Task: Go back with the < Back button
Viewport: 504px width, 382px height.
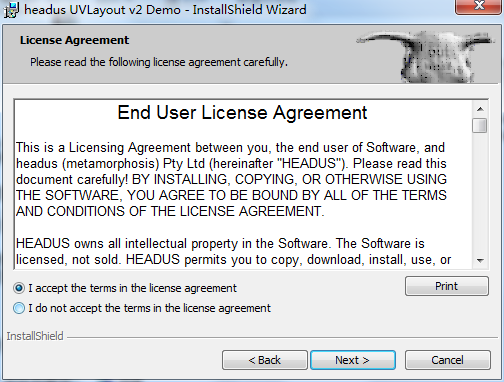Action: [265, 360]
